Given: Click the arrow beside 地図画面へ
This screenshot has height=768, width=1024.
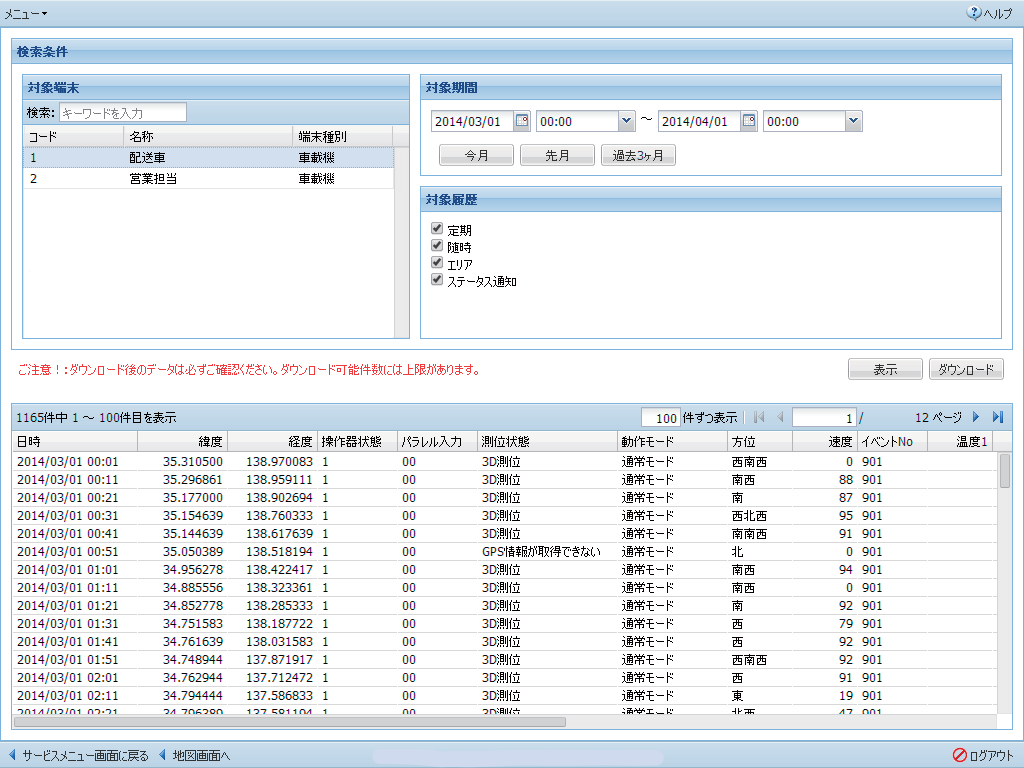Looking at the screenshot, I should click(162, 755).
